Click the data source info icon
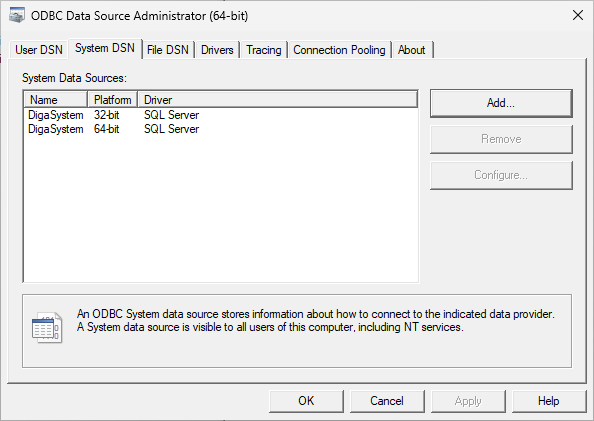Screen dimensions: 594x421 click(x=47, y=328)
